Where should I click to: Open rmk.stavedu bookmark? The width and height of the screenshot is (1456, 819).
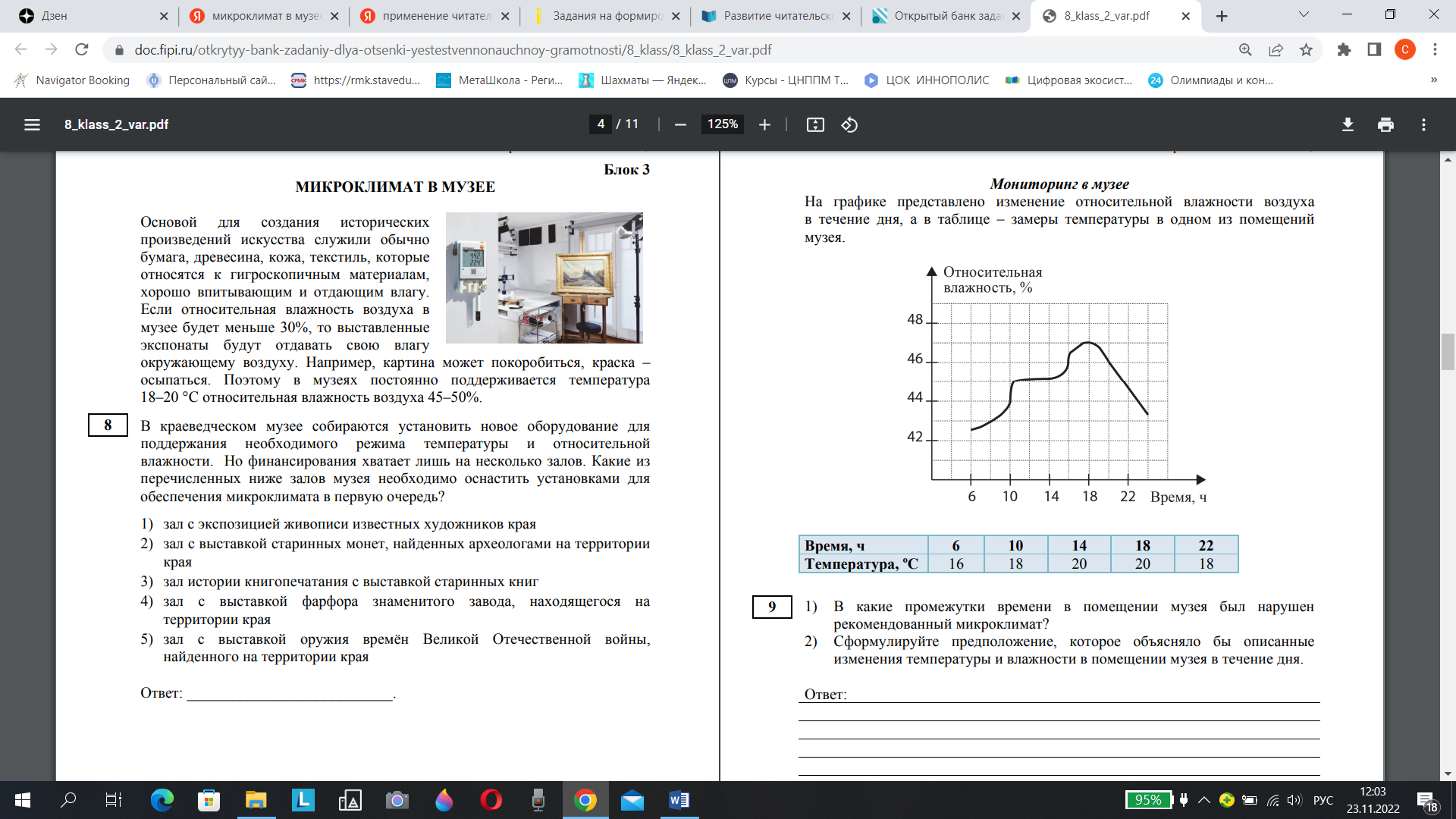coord(356,80)
